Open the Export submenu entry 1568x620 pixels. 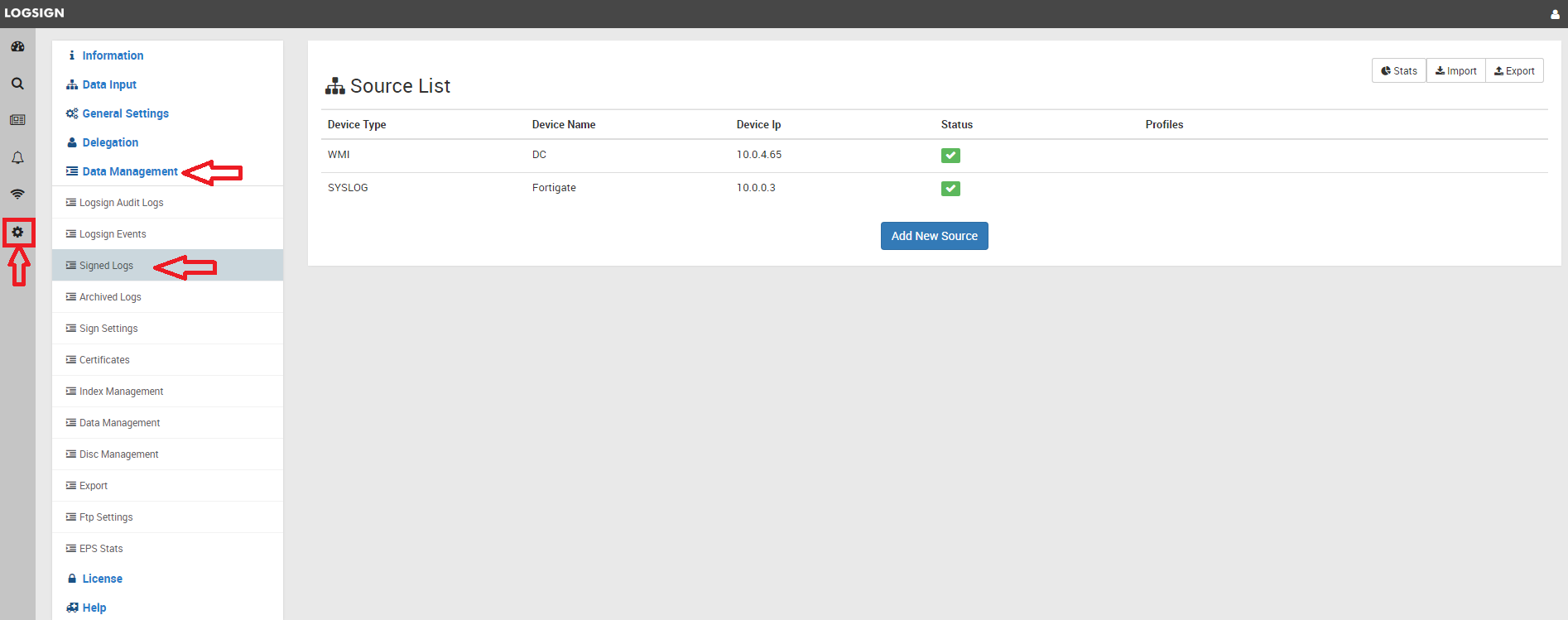pyautogui.click(x=167, y=486)
